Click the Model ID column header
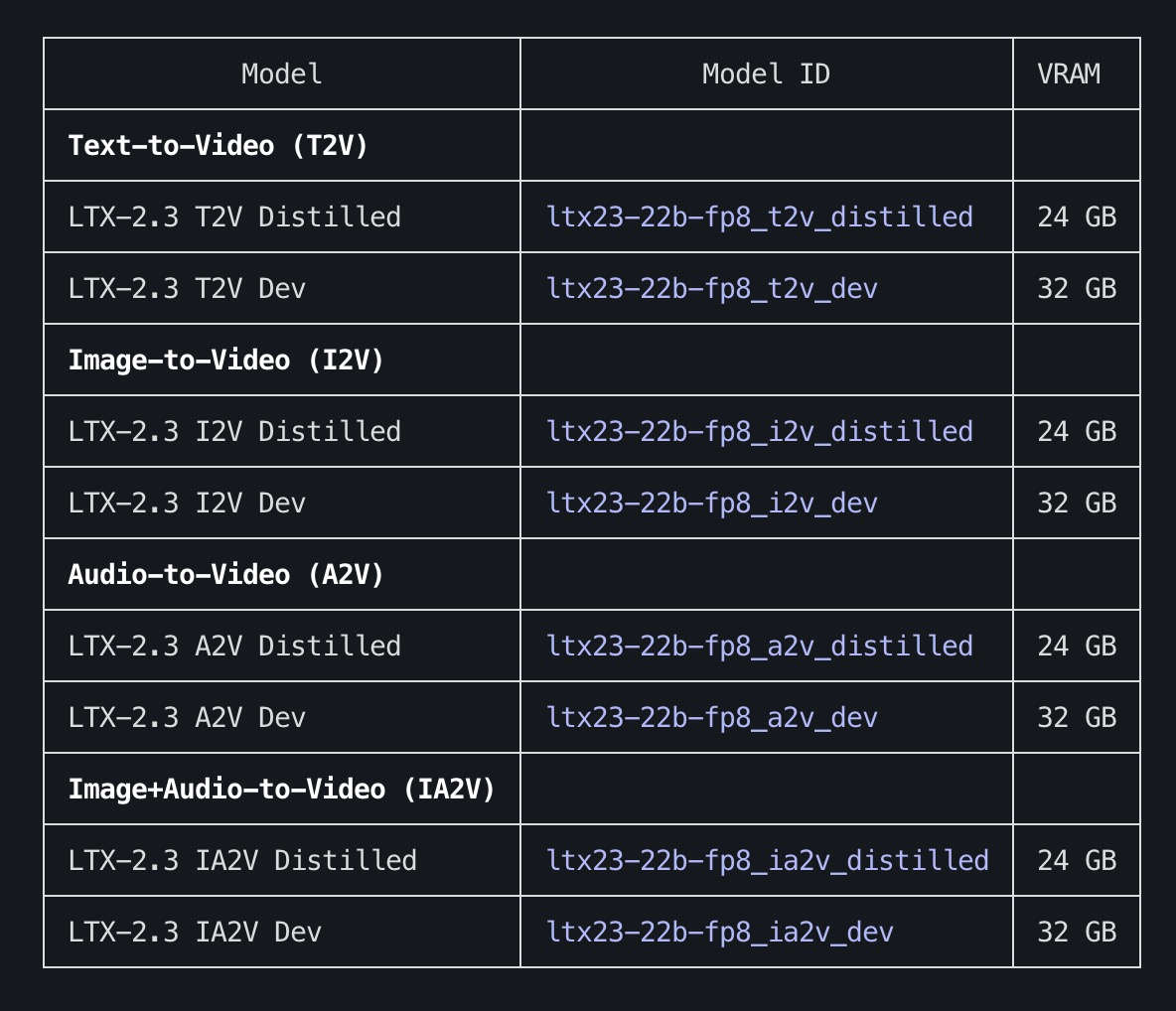The width and height of the screenshot is (1176, 1011). click(766, 73)
